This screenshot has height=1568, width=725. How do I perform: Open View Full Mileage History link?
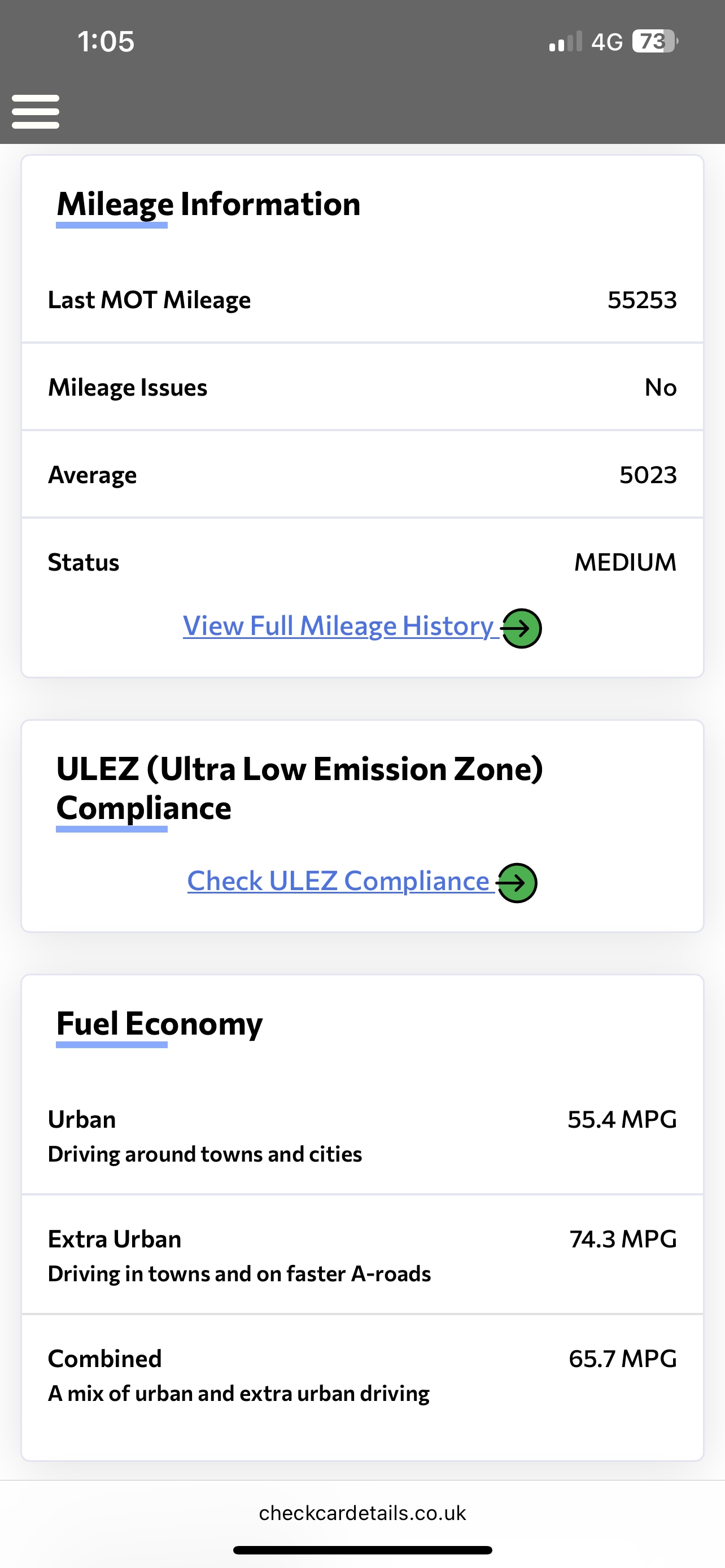[x=338, y=627]
